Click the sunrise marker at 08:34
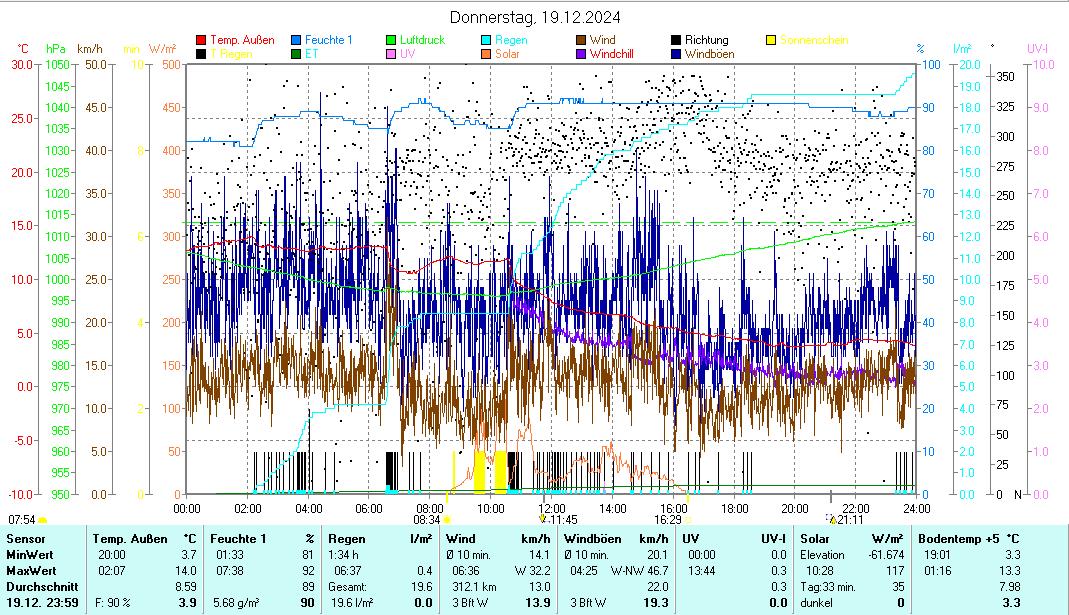The image size is (1069, 615). click(x=446, y=519)
